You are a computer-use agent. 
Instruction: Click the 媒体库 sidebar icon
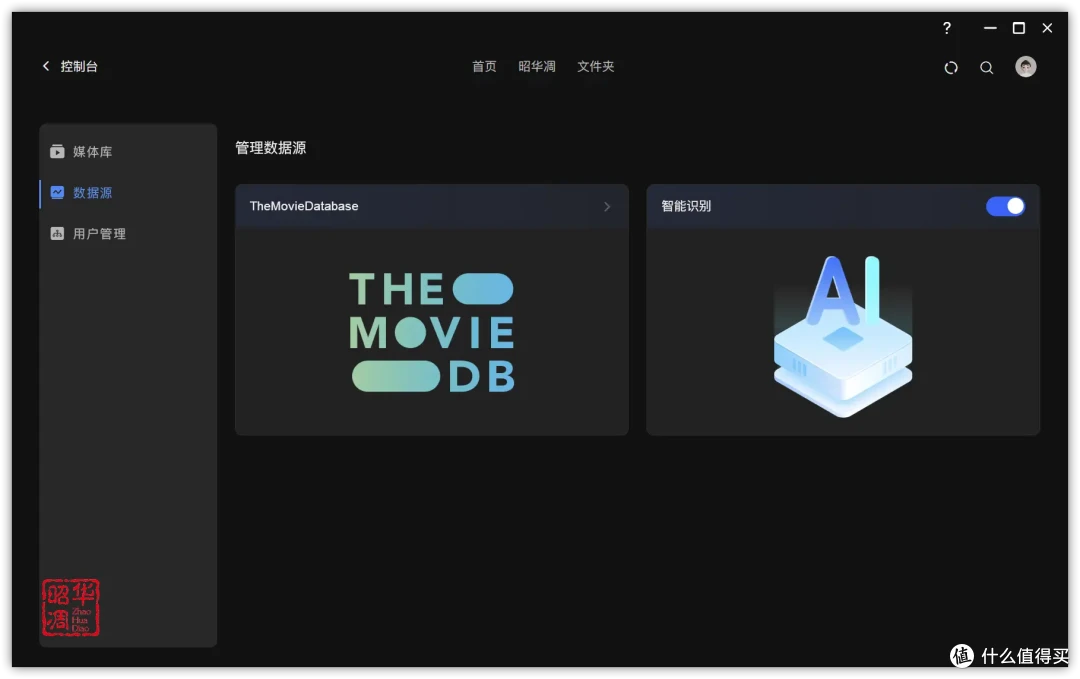coord(57,152)
